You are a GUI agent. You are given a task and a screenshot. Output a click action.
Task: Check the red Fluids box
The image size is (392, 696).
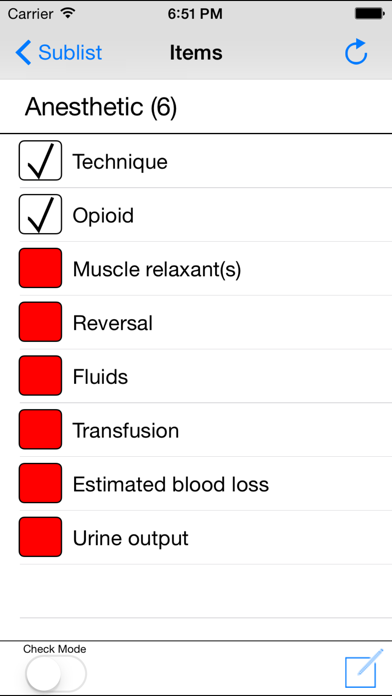[40, 376]
